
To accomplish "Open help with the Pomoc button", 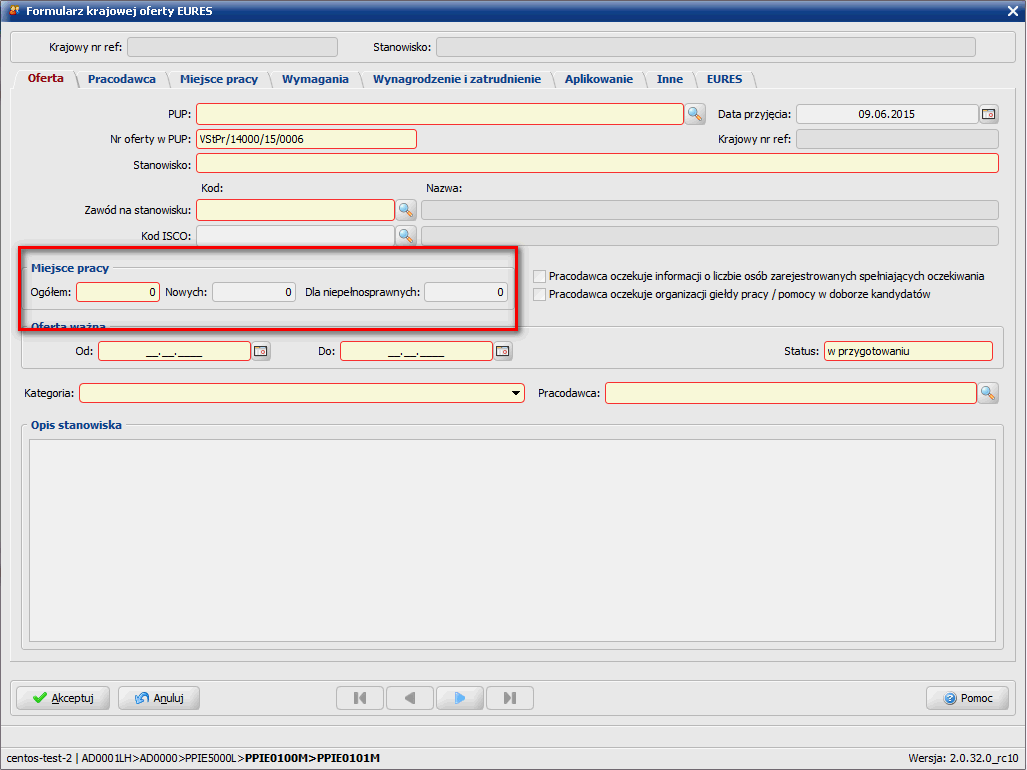I will click(x=967, y=698).
